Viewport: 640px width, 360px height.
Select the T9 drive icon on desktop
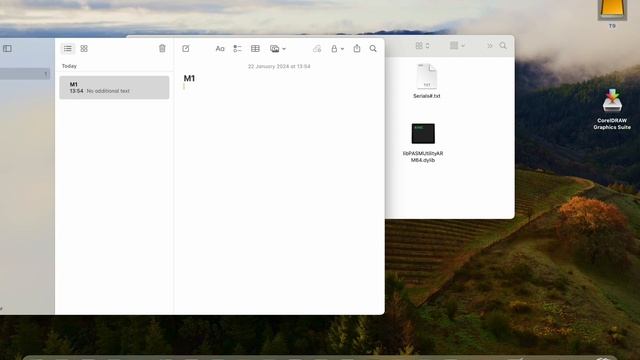(x=612, y=14)
